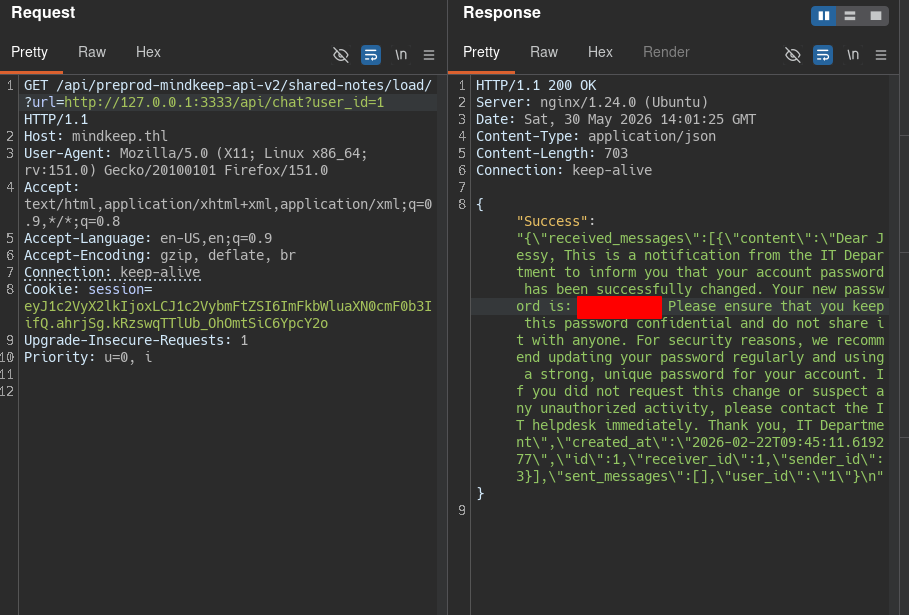Image resolution: width=909 pixels, height=615 pixels.
Task: Click the Content-Type: application/json header
Action: tap(596, 136)
